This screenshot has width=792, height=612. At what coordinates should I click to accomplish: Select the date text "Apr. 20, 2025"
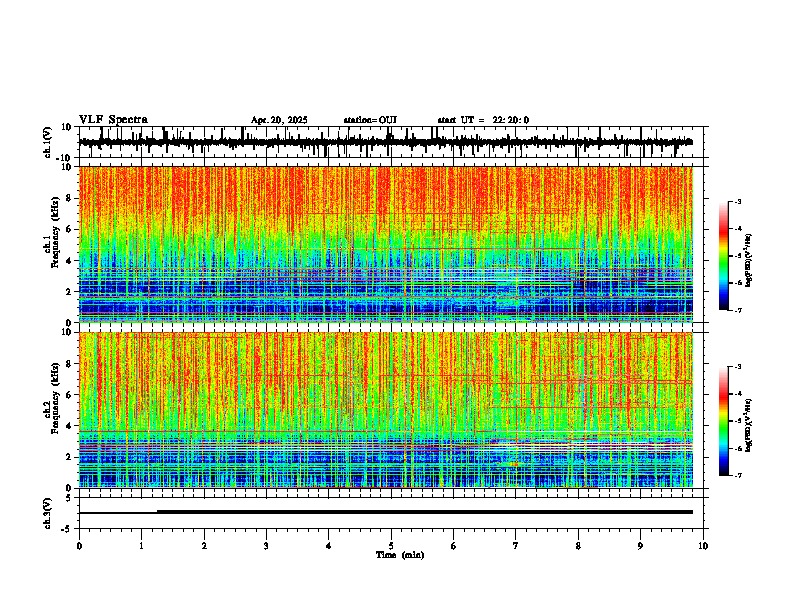pyautogui.click(x=279, y=120)
